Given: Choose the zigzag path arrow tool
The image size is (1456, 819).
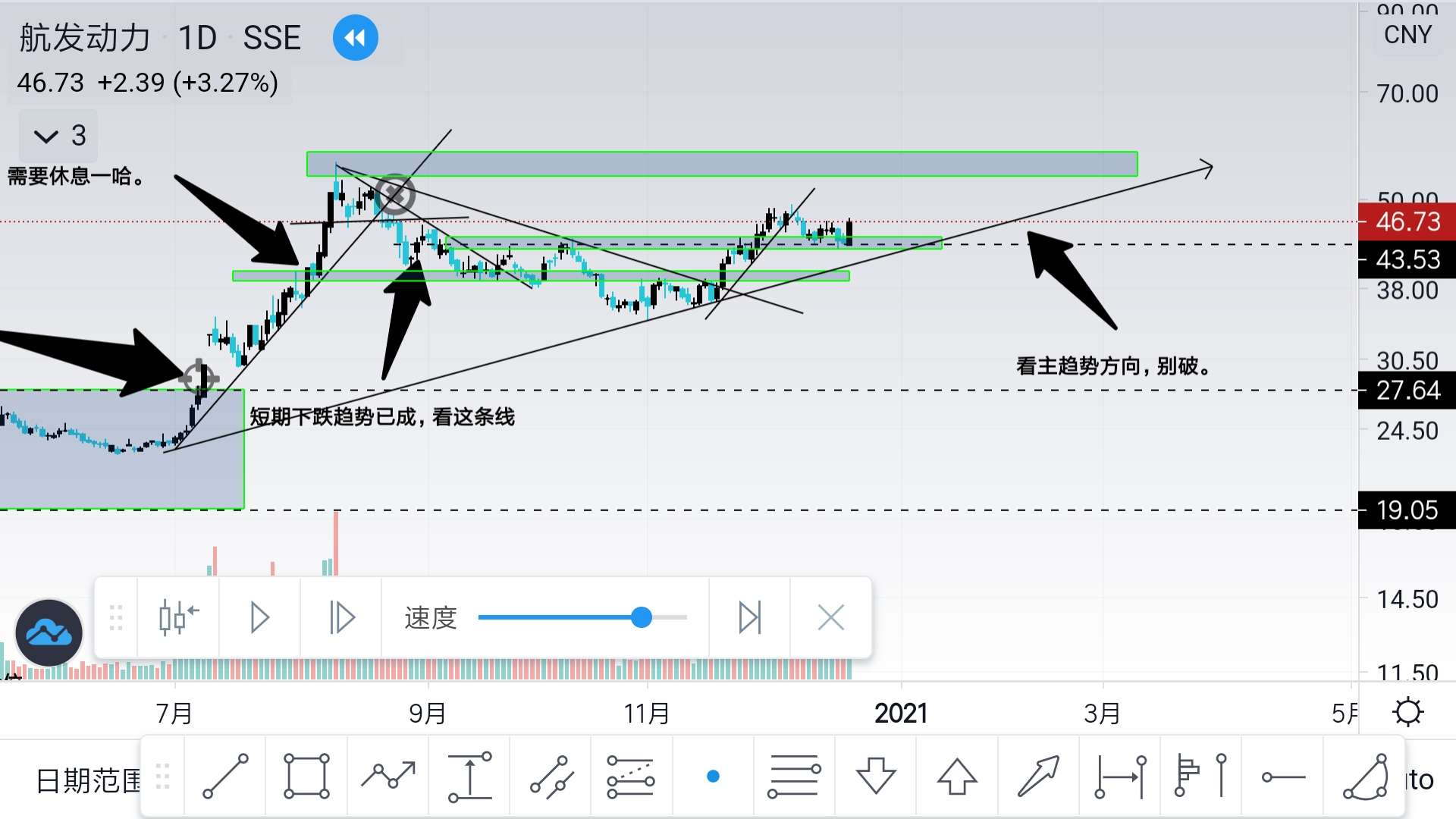Looking at the screenshot, I should [388, 776].
